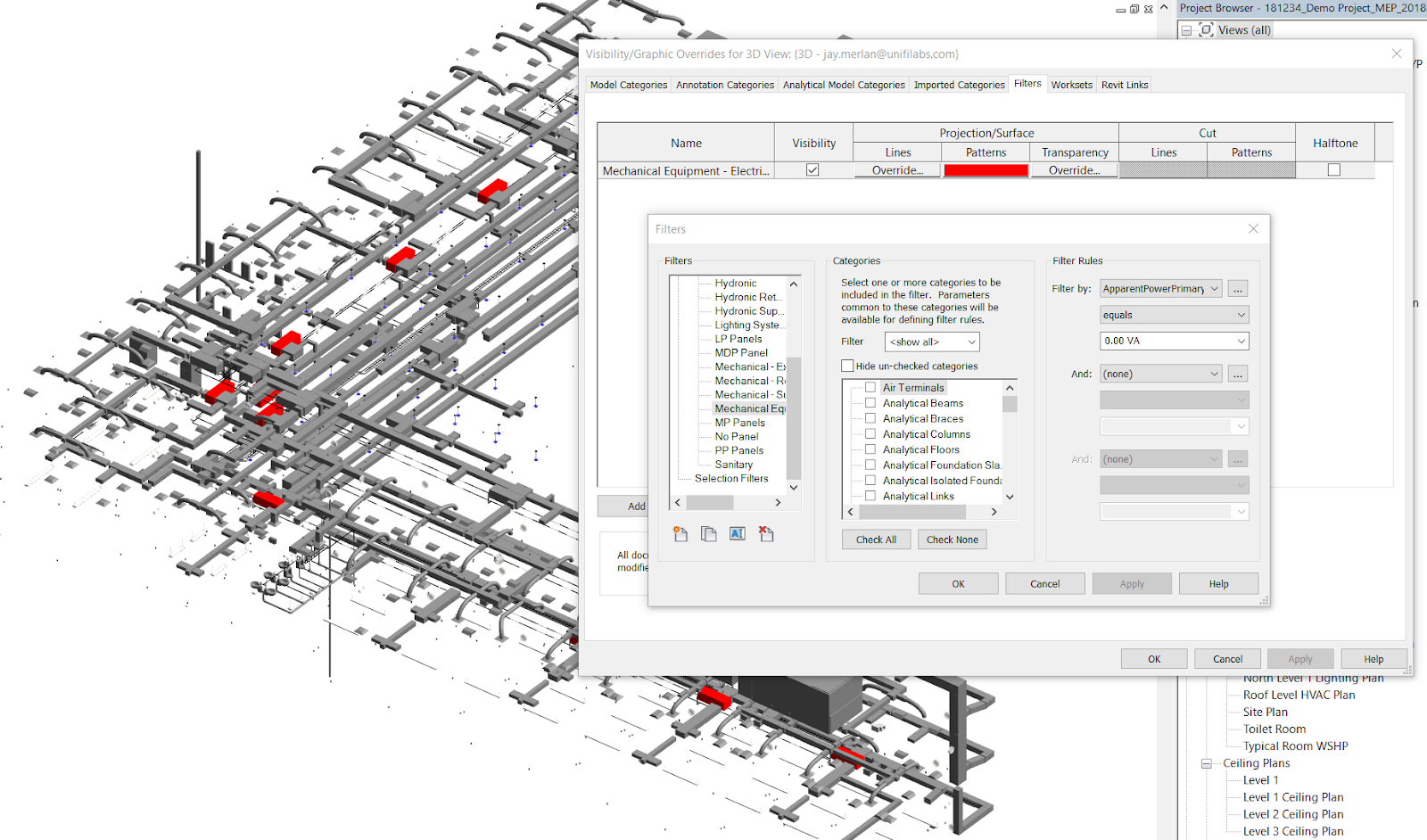This screenshot has width=1427, height=840.
Task: Click the categories list scroll-down arrow
Action: point(1010,497)
